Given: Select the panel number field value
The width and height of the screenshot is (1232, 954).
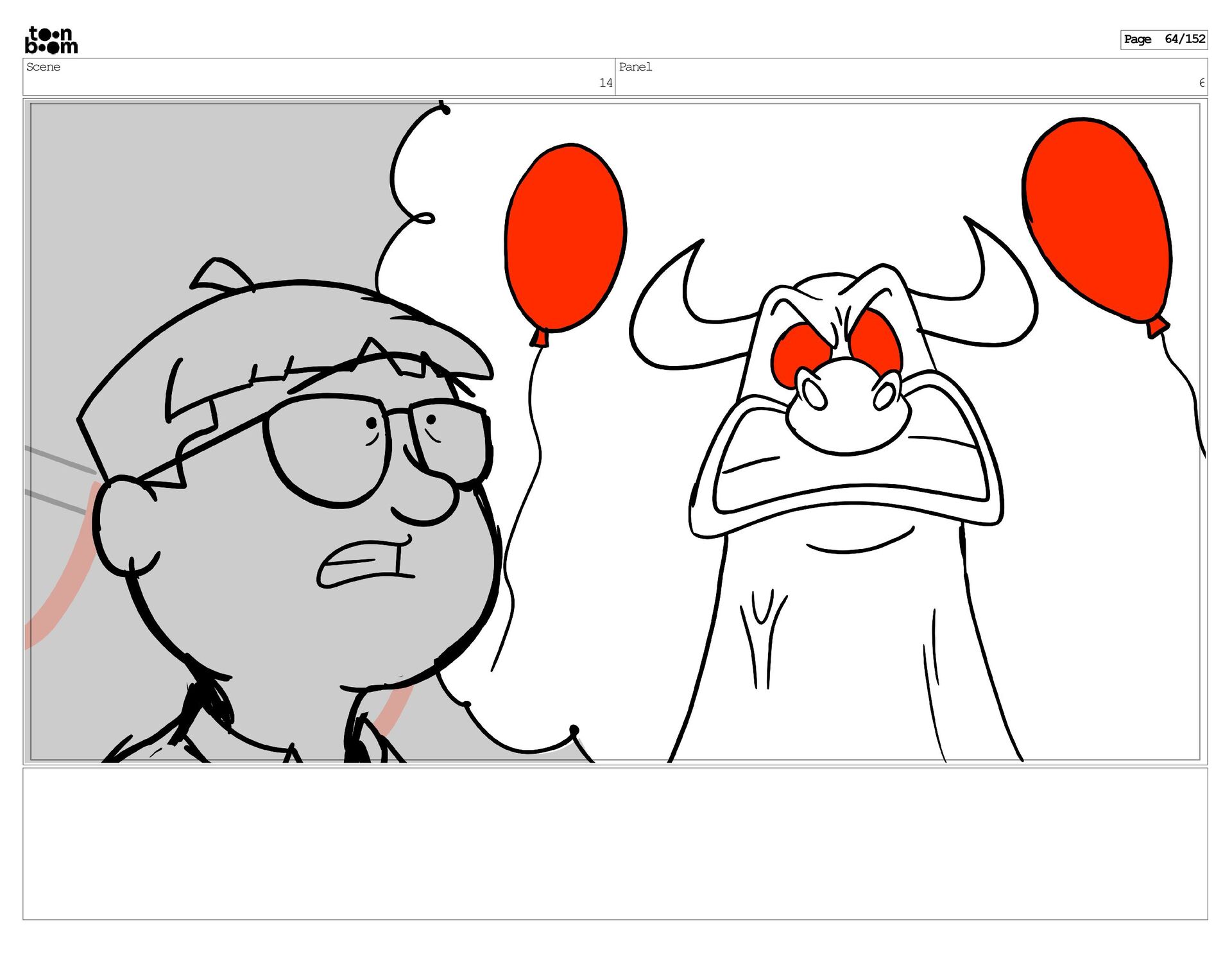Looking at the screenshot, I should click(x=1201, y=83).
